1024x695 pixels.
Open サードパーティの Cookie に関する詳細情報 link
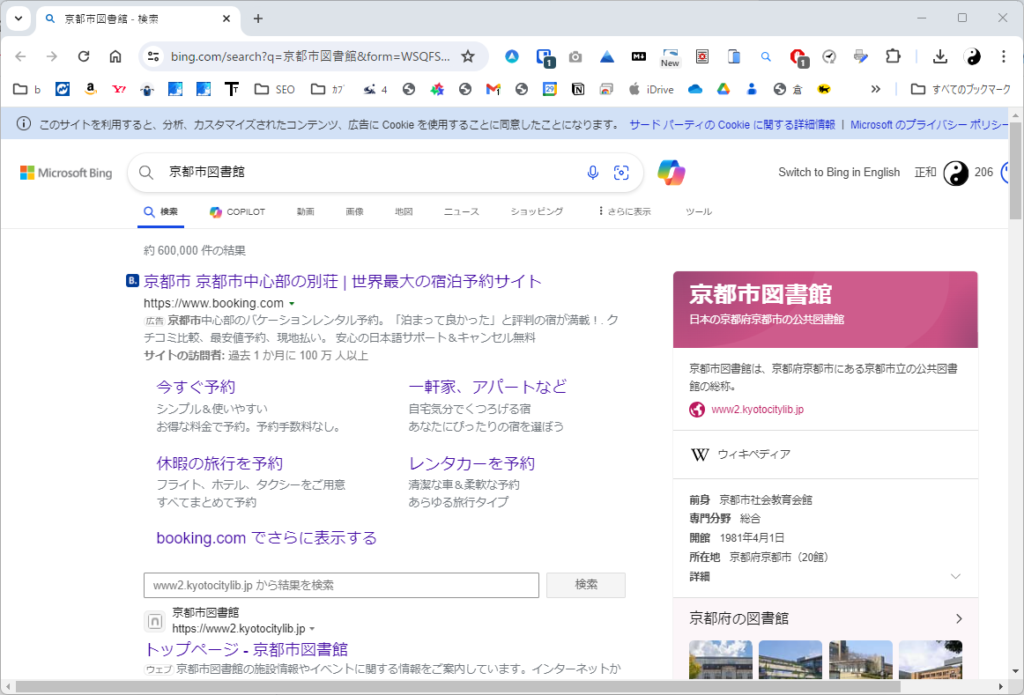click(x=732, y=124)
